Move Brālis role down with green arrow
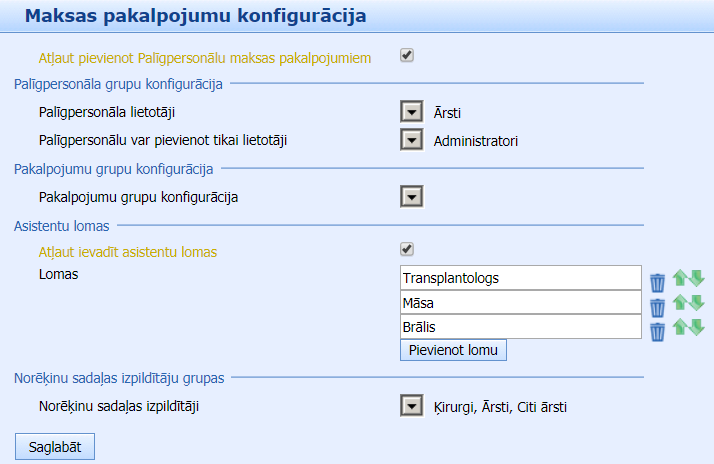Screen dimensions: 714x464 pyautogui.click(x=696, y=327)
